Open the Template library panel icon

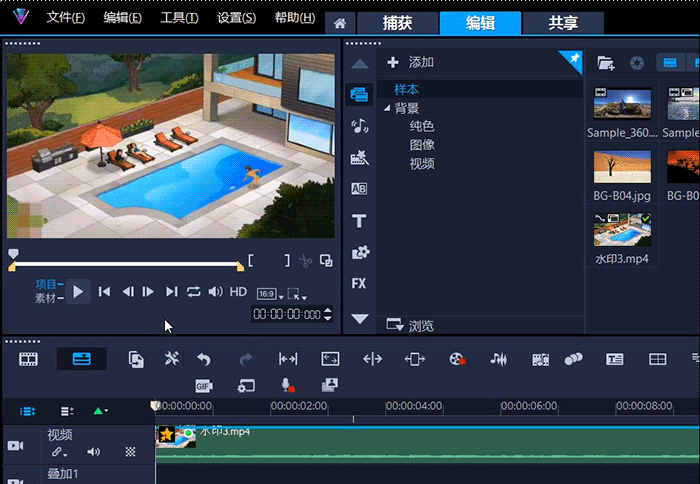pos(359,158)
